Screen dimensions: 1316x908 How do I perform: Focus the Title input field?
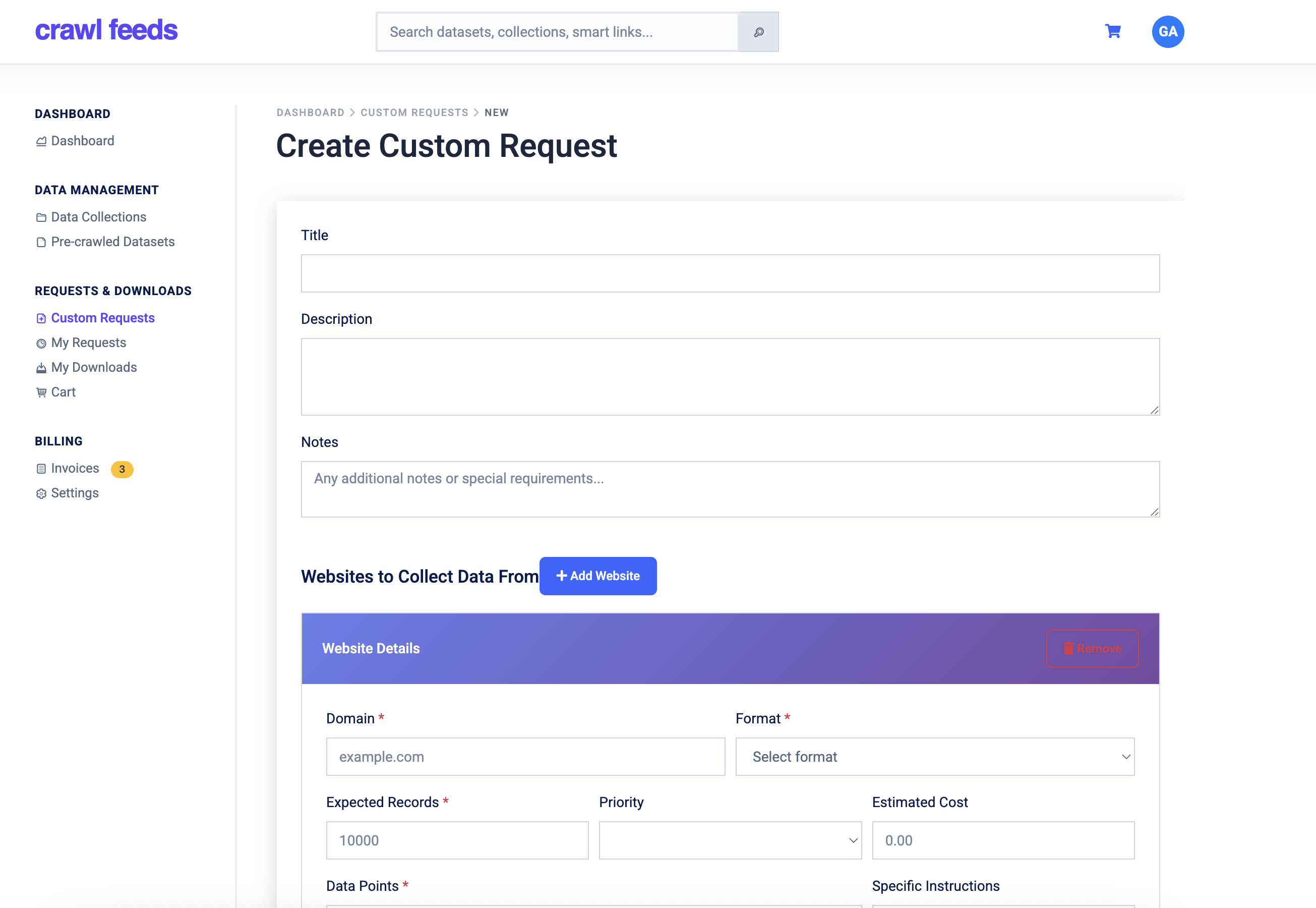[730, 273]
